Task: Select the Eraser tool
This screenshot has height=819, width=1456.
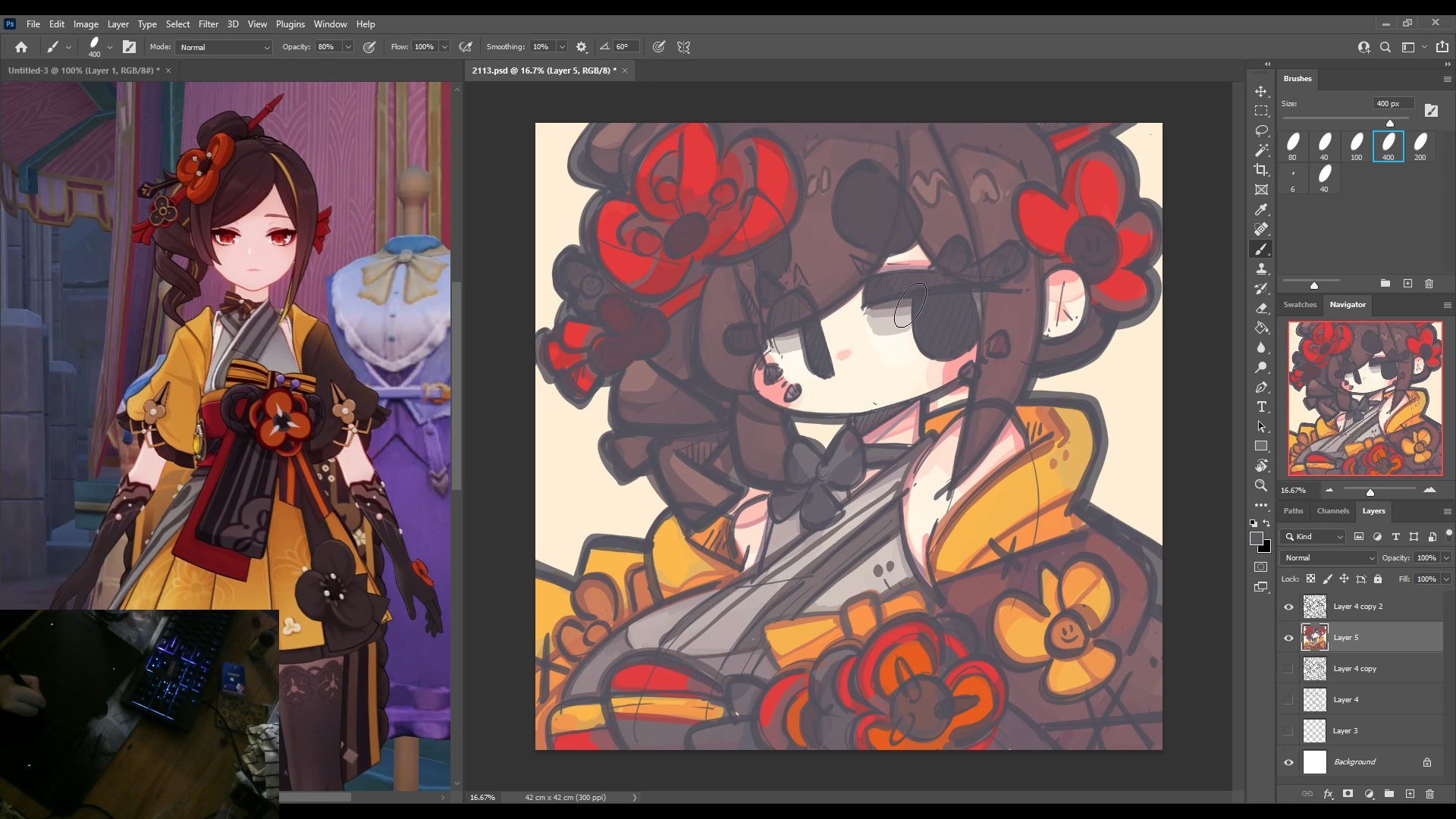Action: [1261, 308]
